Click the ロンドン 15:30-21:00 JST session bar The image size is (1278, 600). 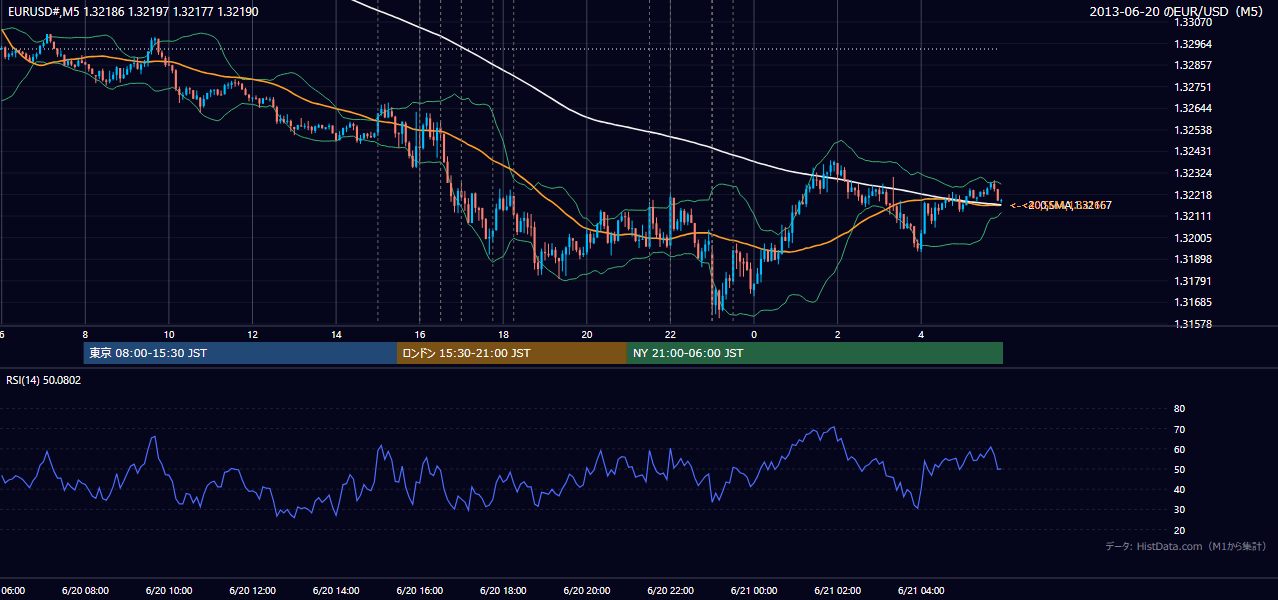click(x=512, y=353)
